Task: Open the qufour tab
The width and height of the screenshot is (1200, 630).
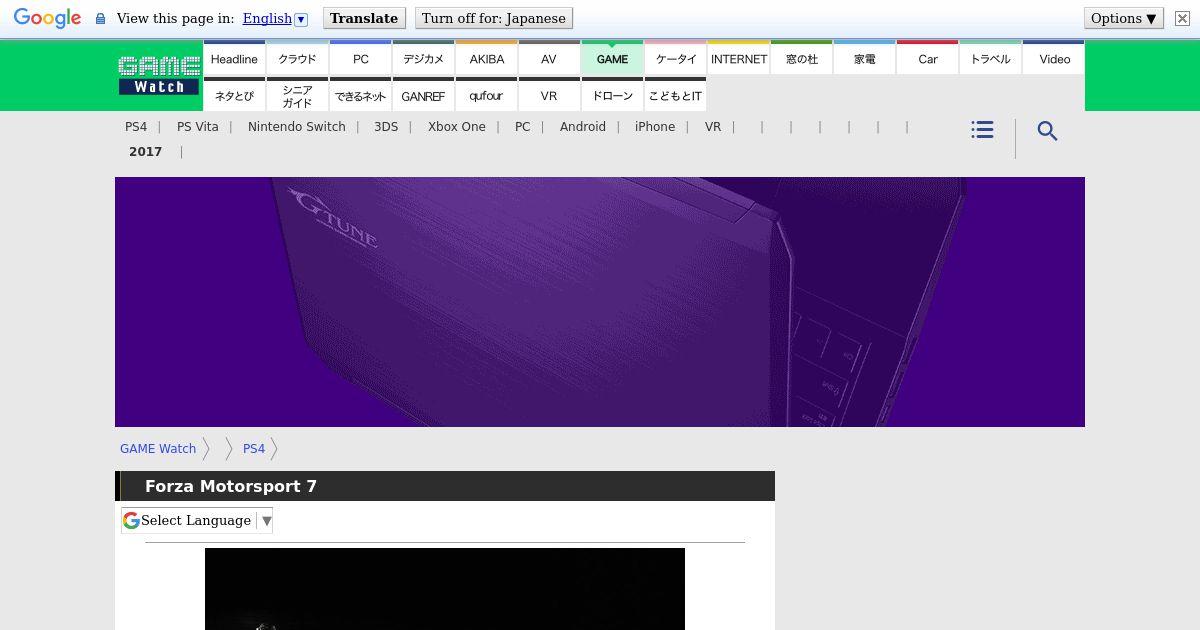Action: pos(486,95)
